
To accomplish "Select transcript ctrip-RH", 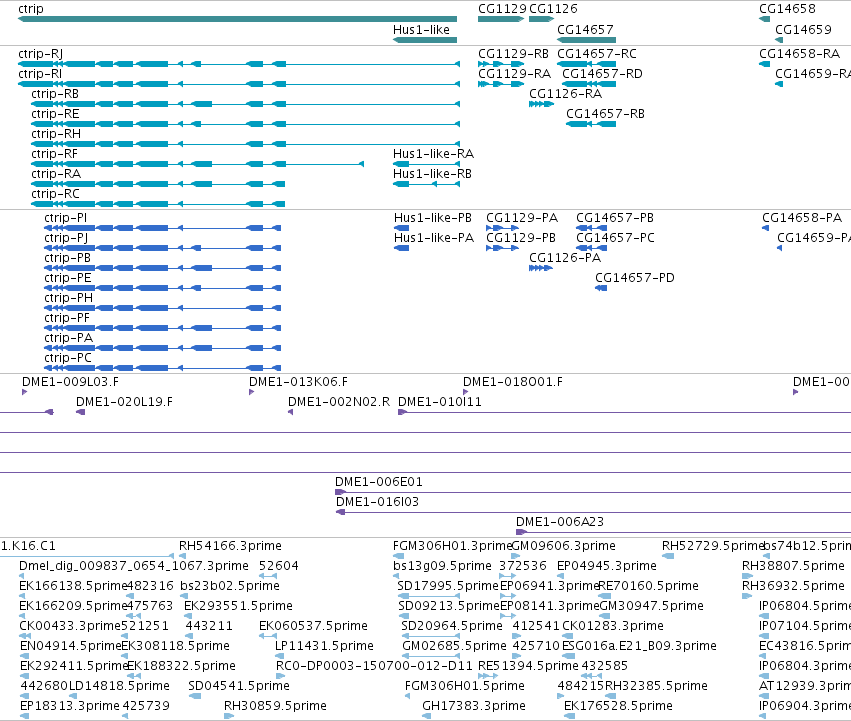I will 56,134.
